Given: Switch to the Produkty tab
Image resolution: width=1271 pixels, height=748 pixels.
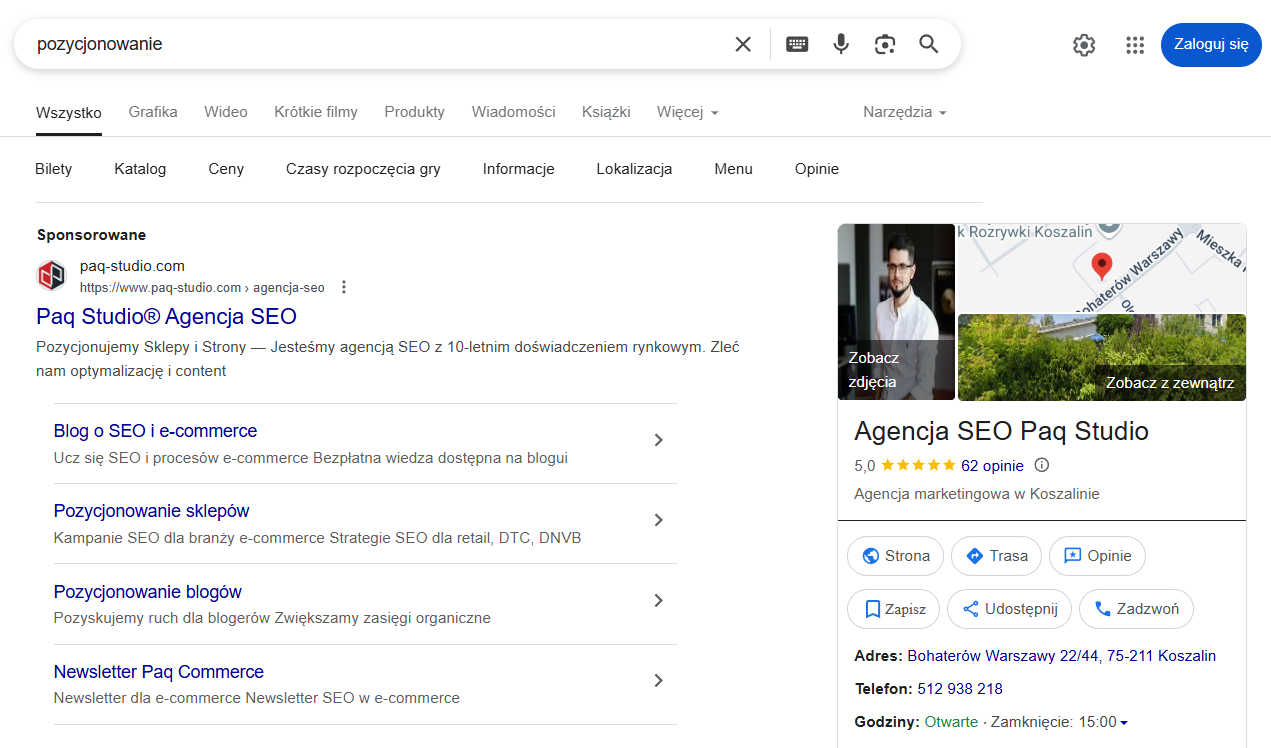Looking at the screenshot, I should 415,112.
